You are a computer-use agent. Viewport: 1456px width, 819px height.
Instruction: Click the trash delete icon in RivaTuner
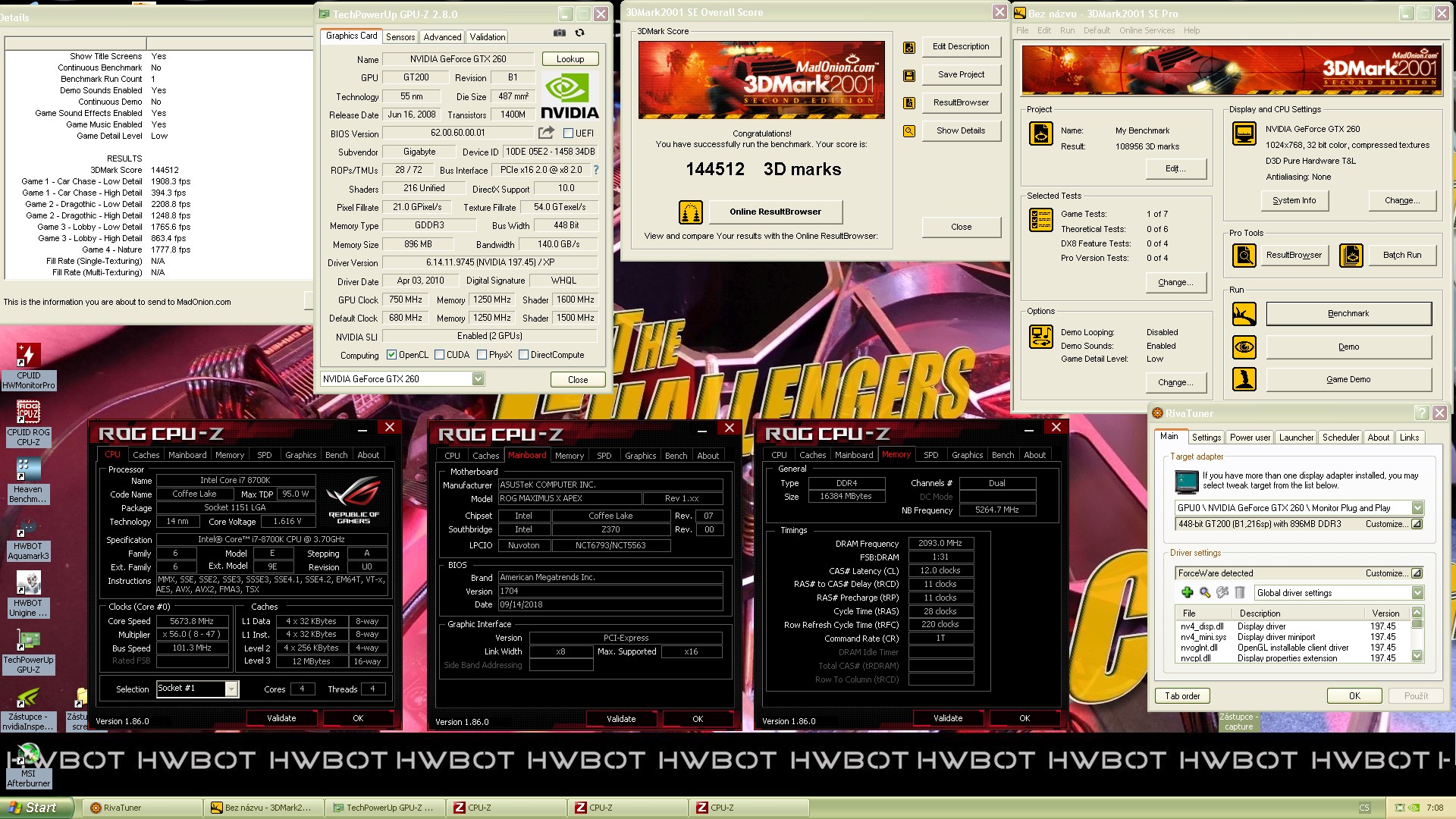click(x=1240, y=593)
